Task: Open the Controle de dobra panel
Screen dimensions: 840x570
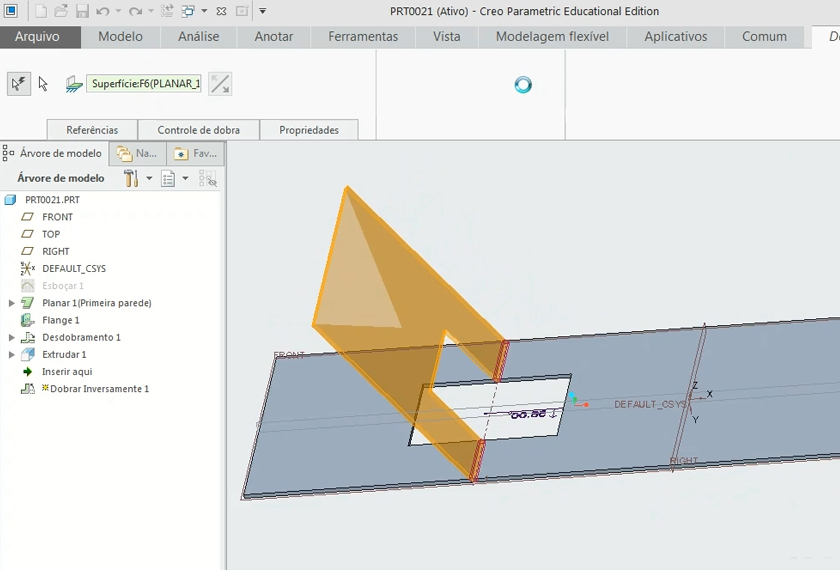Action: point(198,130)
